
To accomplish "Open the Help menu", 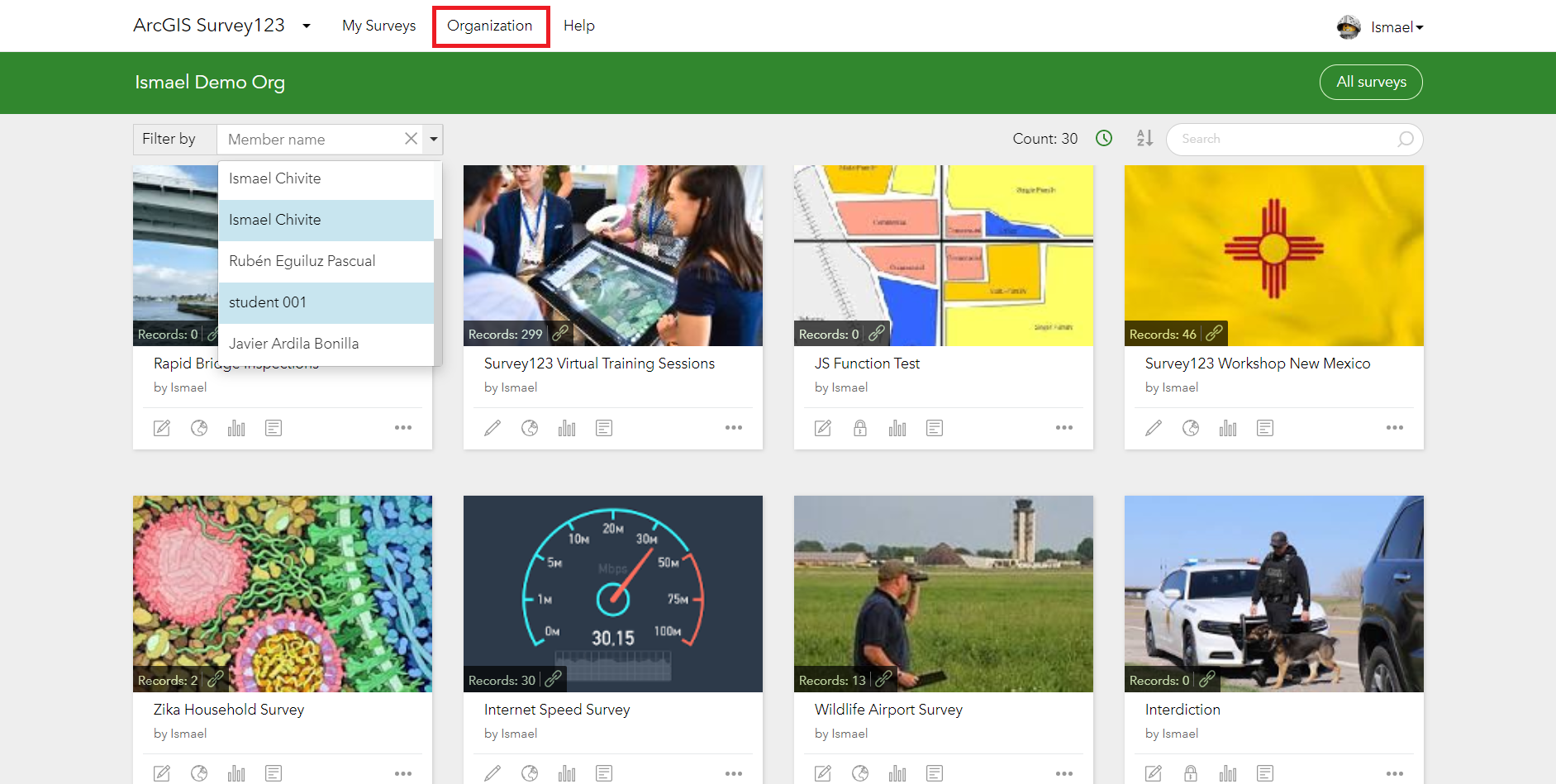I will [x=579, y=26].
